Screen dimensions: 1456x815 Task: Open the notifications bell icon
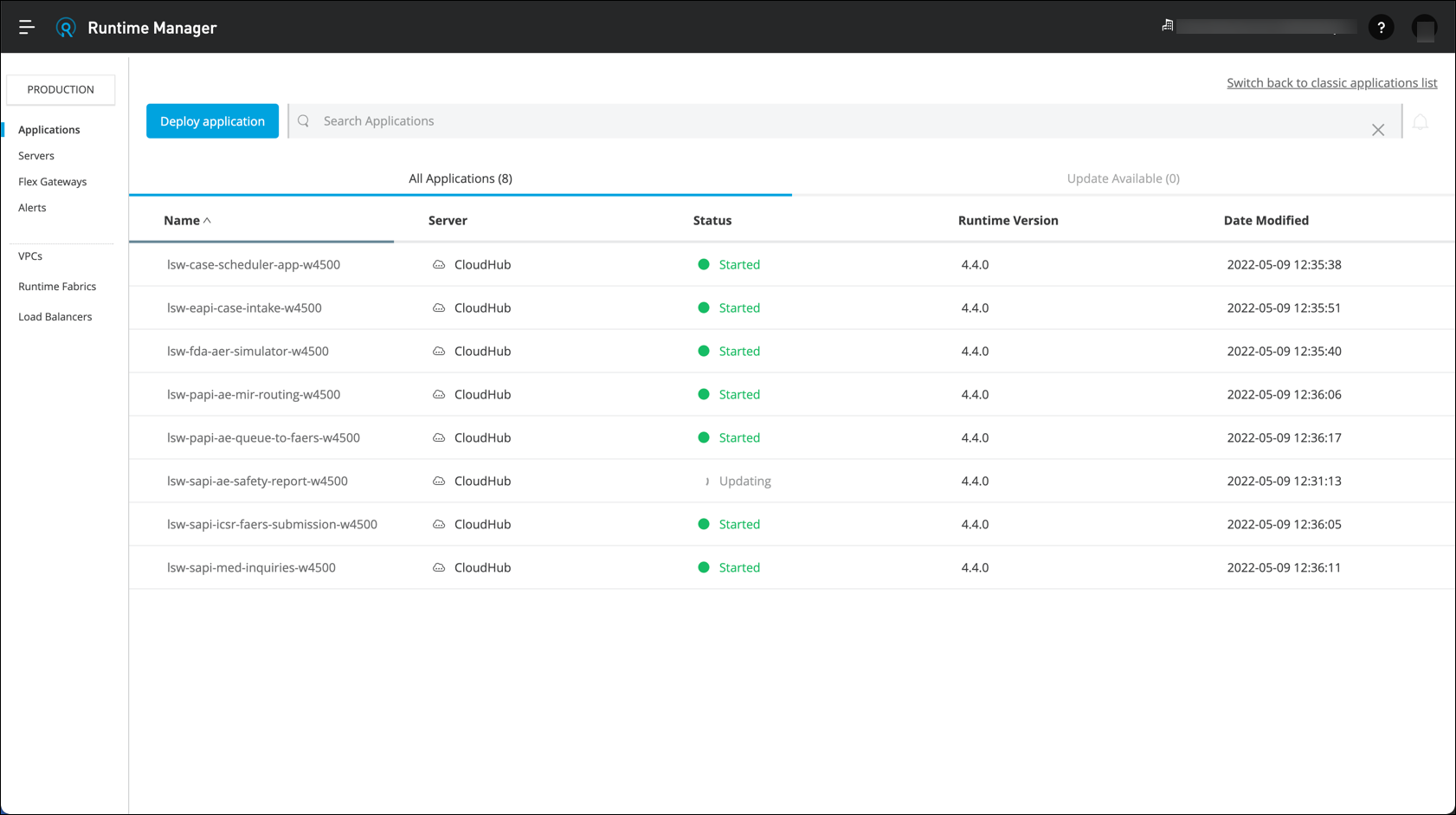(1421, 121)
